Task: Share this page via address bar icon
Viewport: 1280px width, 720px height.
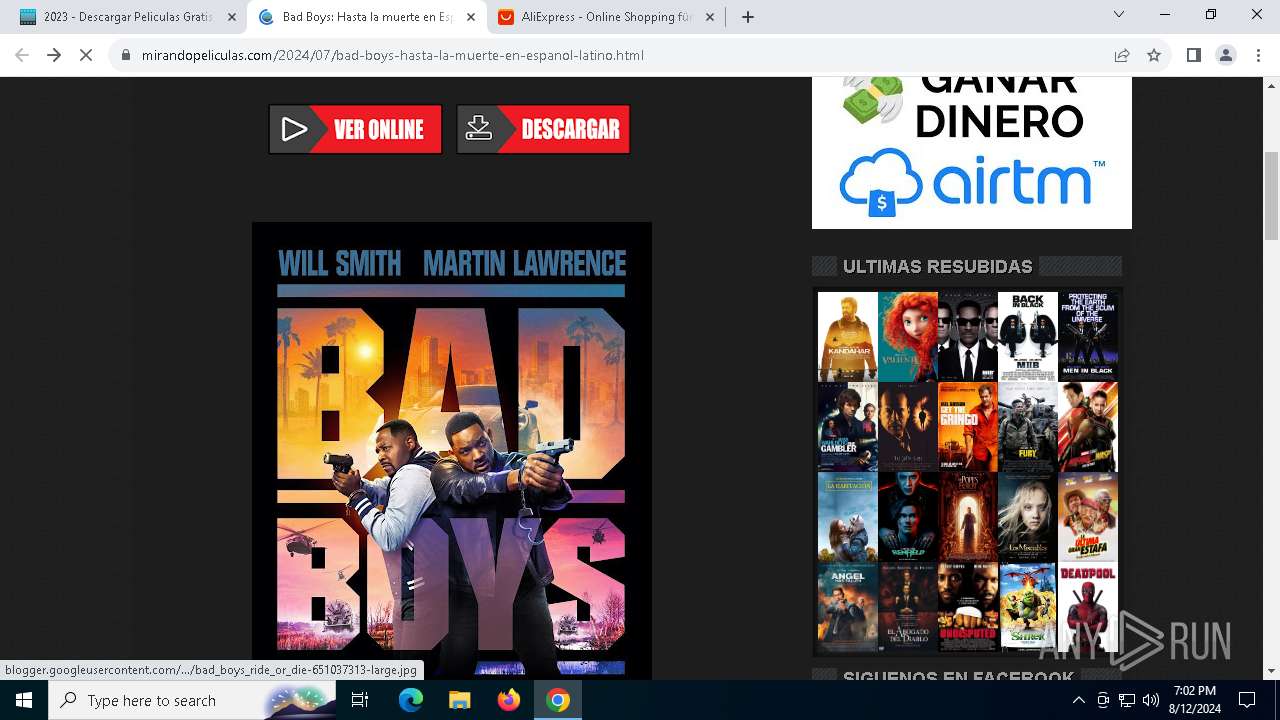Action: (x=1122, y=55)
